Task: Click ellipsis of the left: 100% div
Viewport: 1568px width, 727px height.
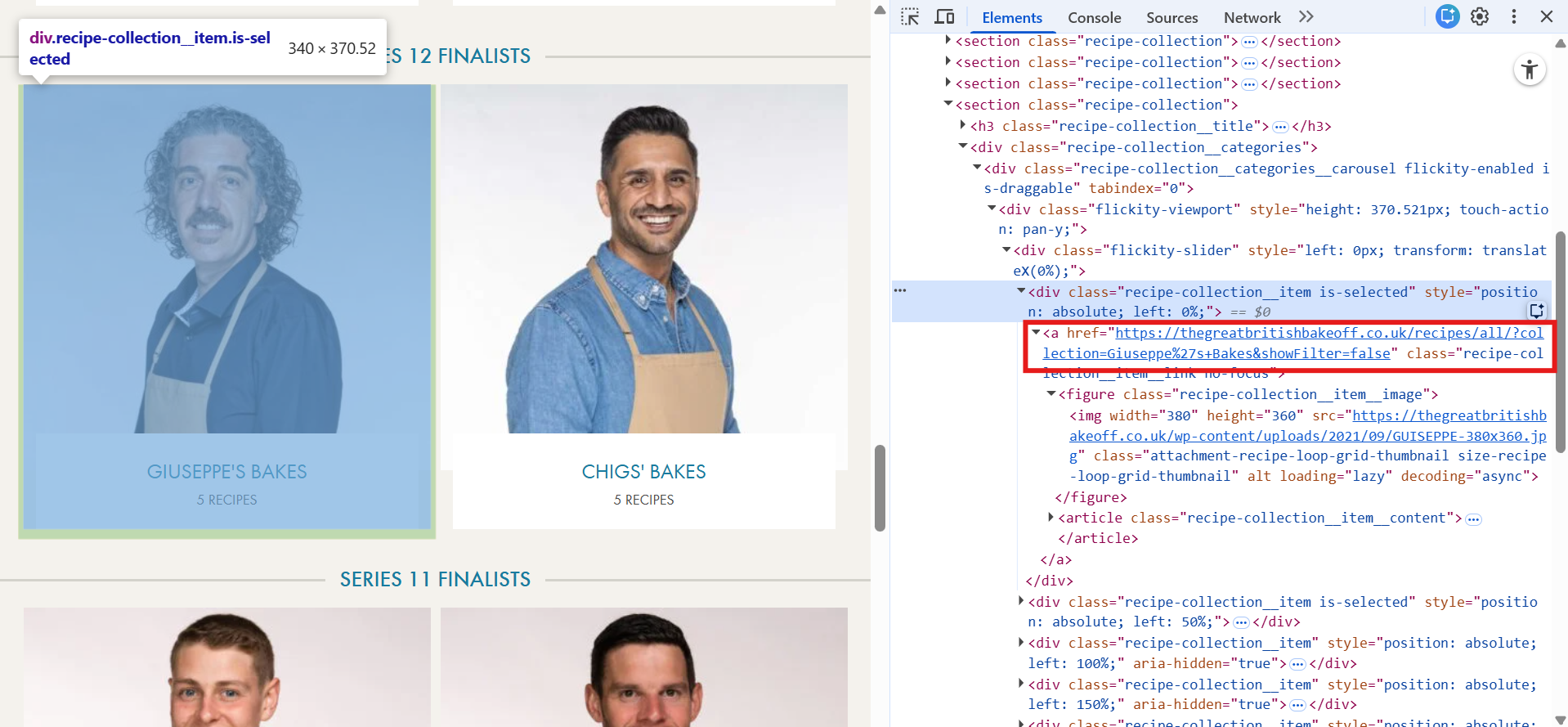Action: click(1297, 664)
